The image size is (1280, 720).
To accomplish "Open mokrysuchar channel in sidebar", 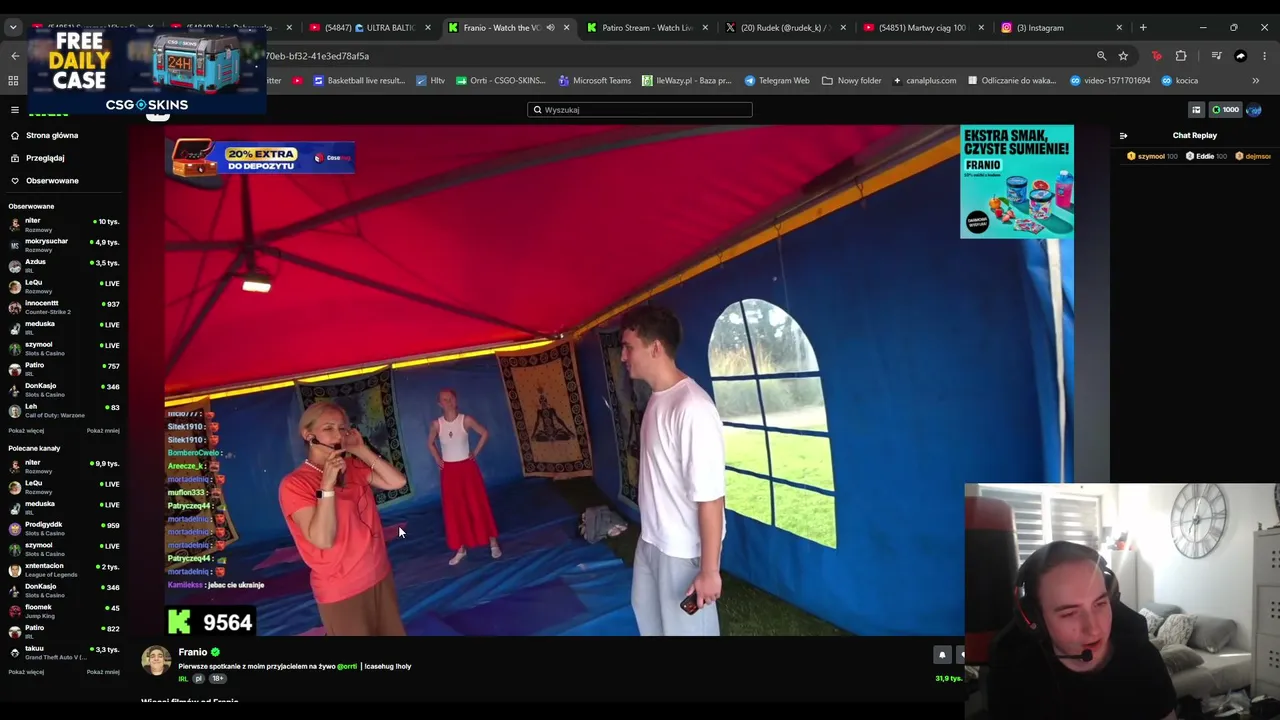I will [64, 245].
